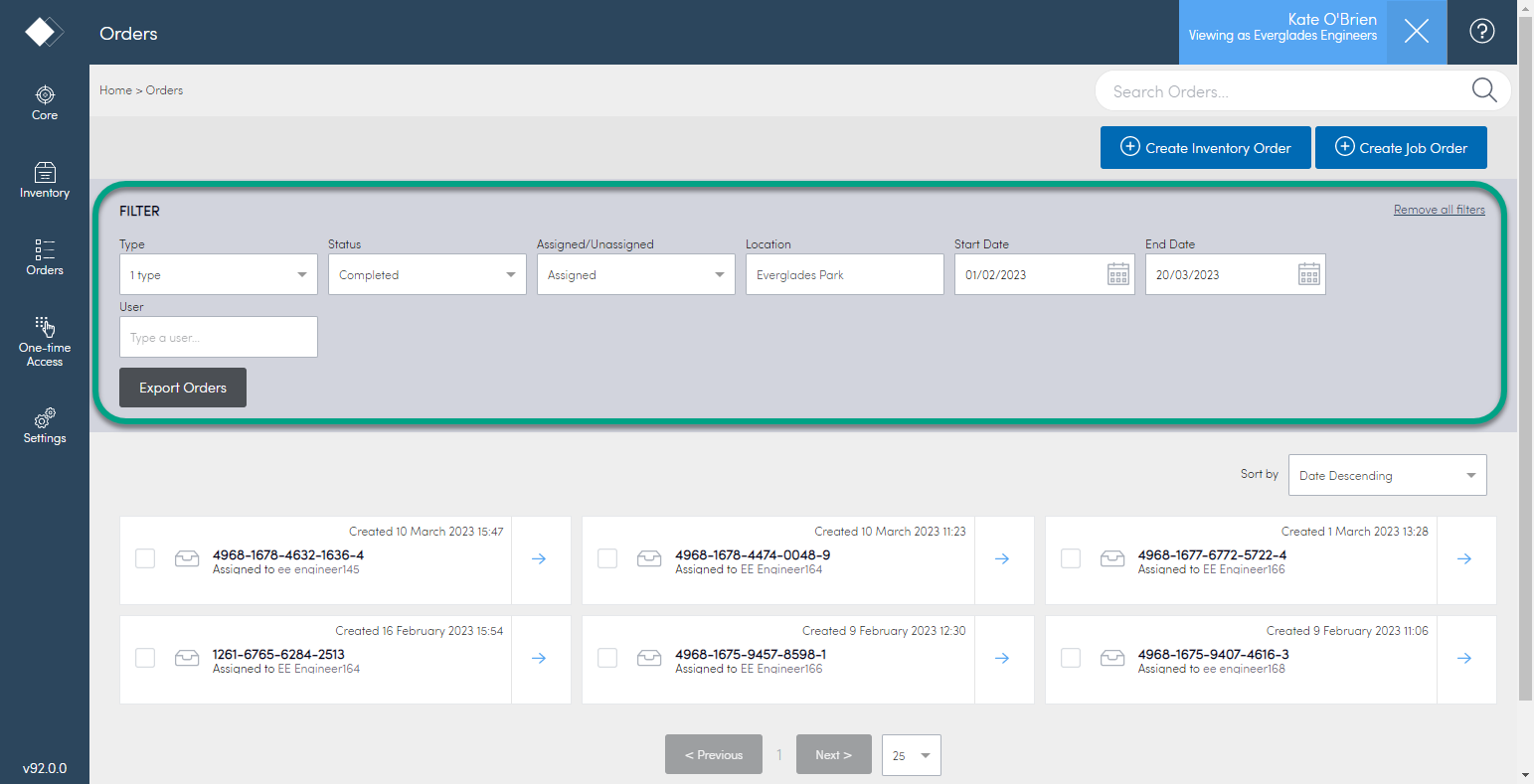Open order 4968-1678-4632-1636-4 using its arrow
Viewport: 1534px width, 784px height.
539,559
